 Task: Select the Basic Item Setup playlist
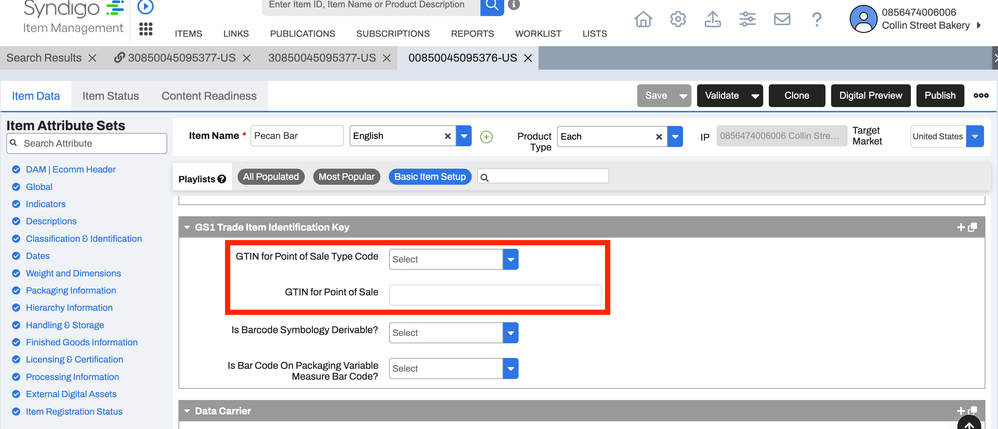tap(430, 177)
